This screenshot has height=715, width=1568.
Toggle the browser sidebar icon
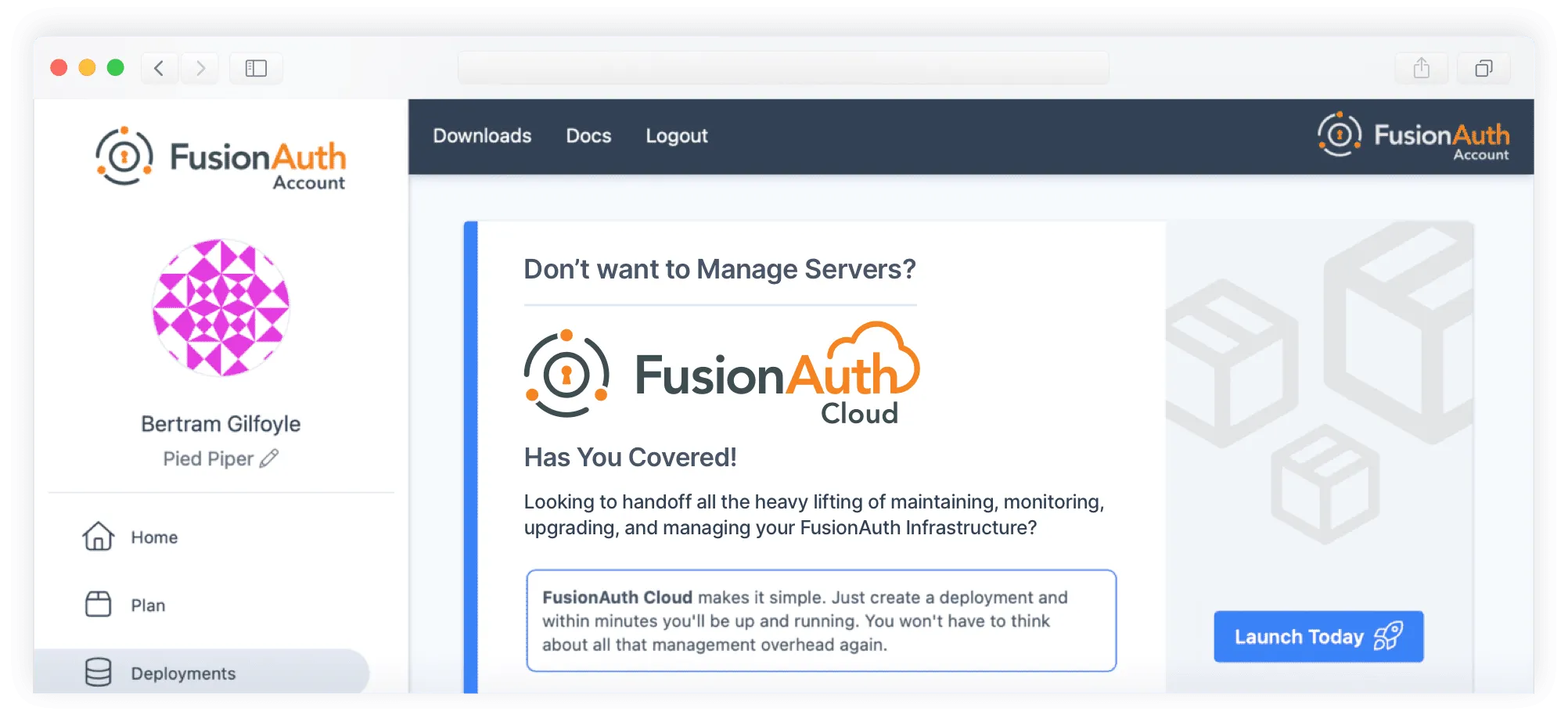[x=256, y=69]
